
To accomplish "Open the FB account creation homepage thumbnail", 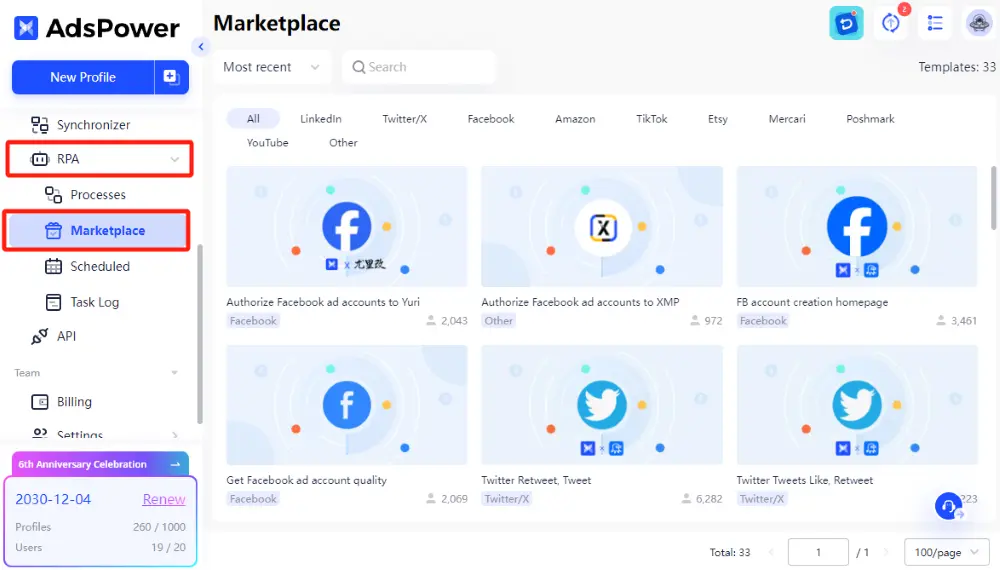I will point(857,226).
